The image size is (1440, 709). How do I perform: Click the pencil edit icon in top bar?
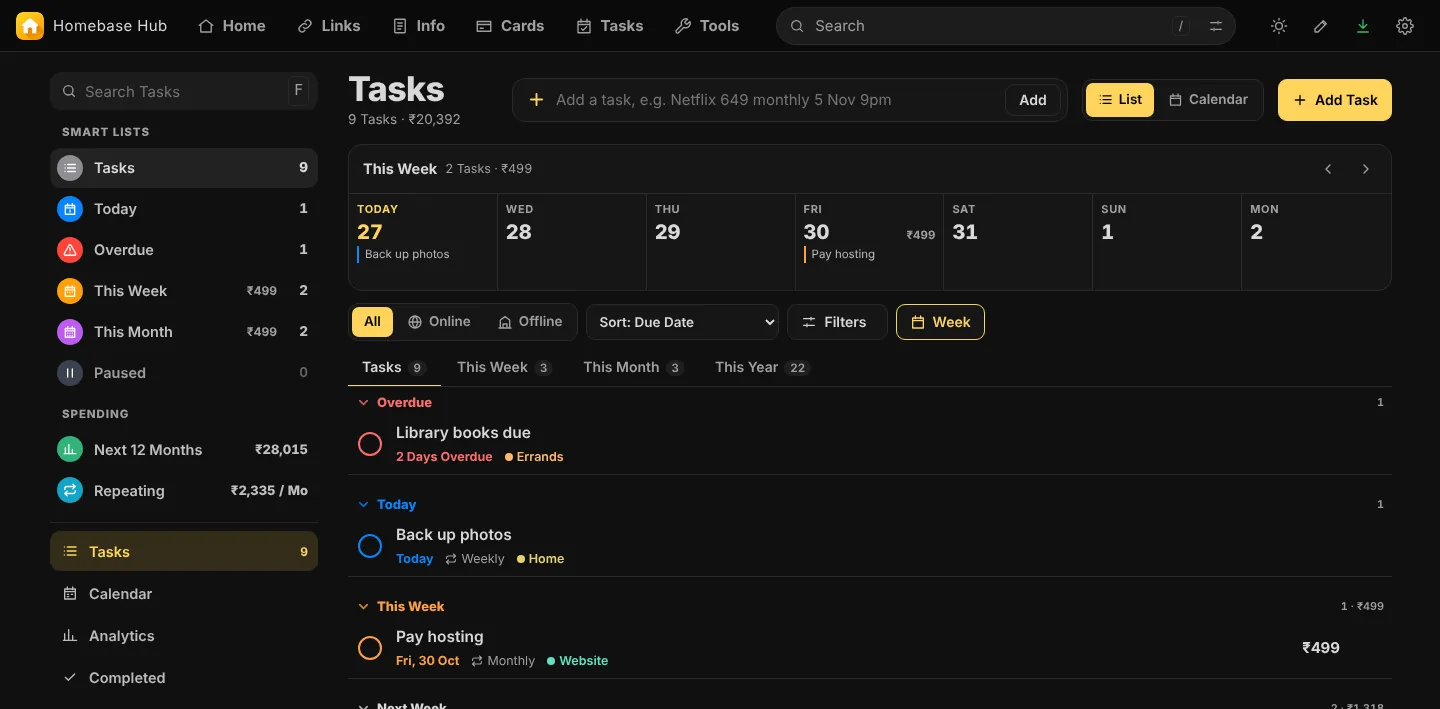pyautogui.click(x=1321, y=26)
